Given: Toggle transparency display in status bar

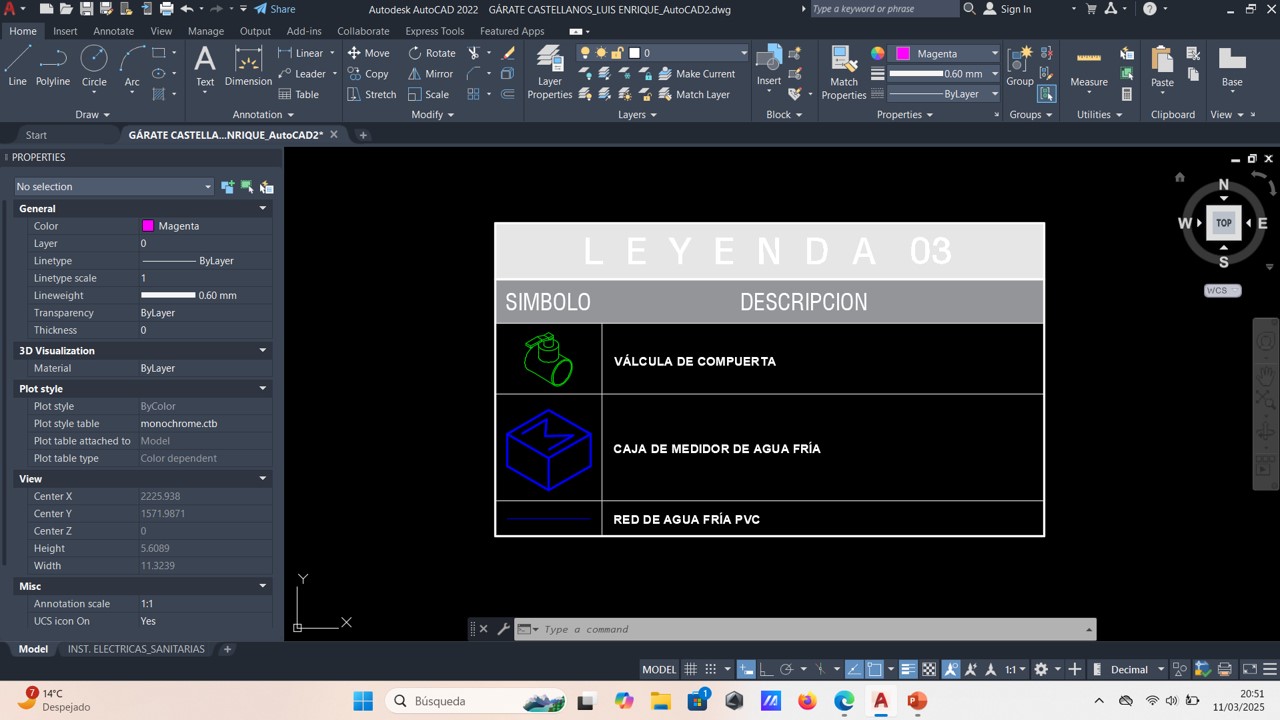Looking at the screenshot, I should pyautogui.click(x=929, y=669).
